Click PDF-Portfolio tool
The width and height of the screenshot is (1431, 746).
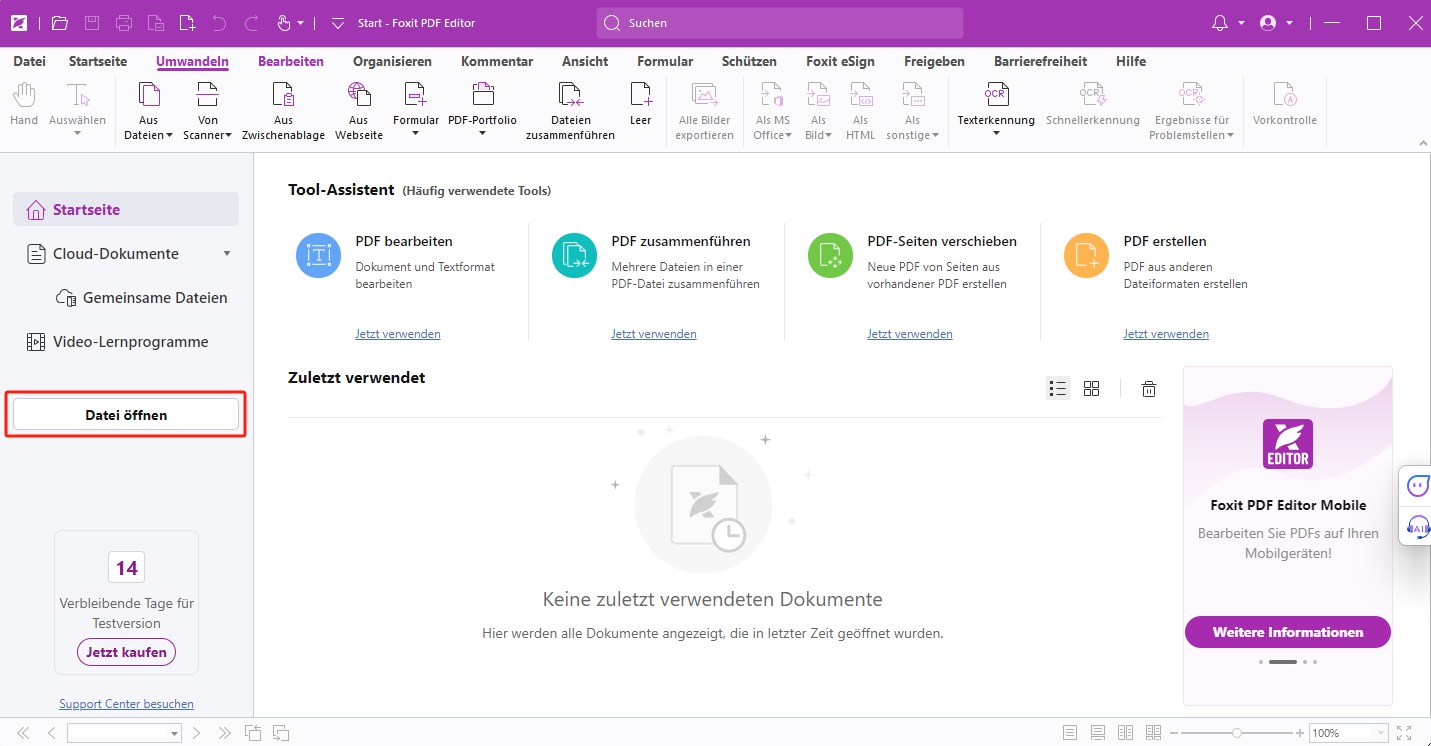(482, 110)
